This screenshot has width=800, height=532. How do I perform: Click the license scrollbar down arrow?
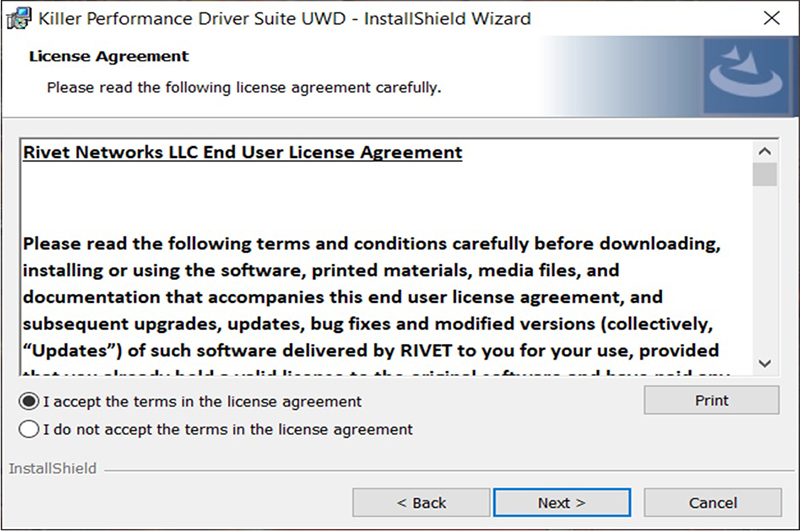pyautogui.click(x=765, y=362)
